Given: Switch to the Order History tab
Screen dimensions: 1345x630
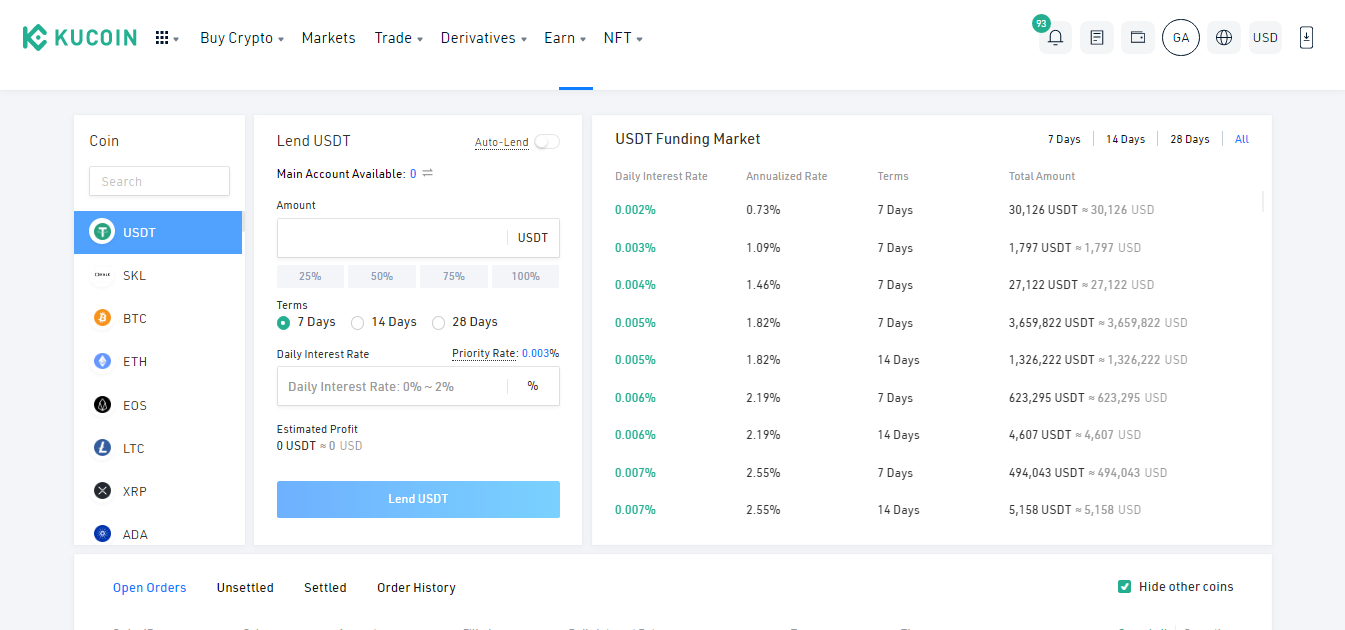Looking at the screenshot, I should tap(416, 588).
